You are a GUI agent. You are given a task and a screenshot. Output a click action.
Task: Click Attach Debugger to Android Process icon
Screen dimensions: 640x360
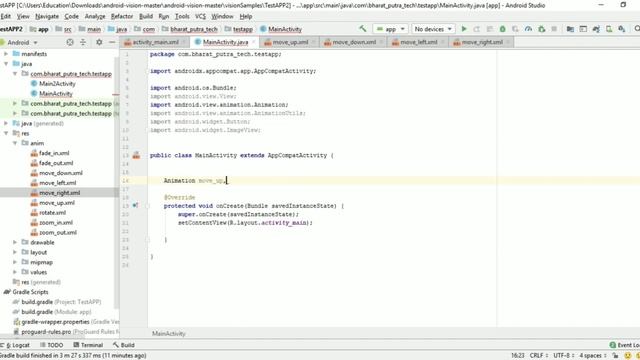pyautogui.click(x=541, y=29)
